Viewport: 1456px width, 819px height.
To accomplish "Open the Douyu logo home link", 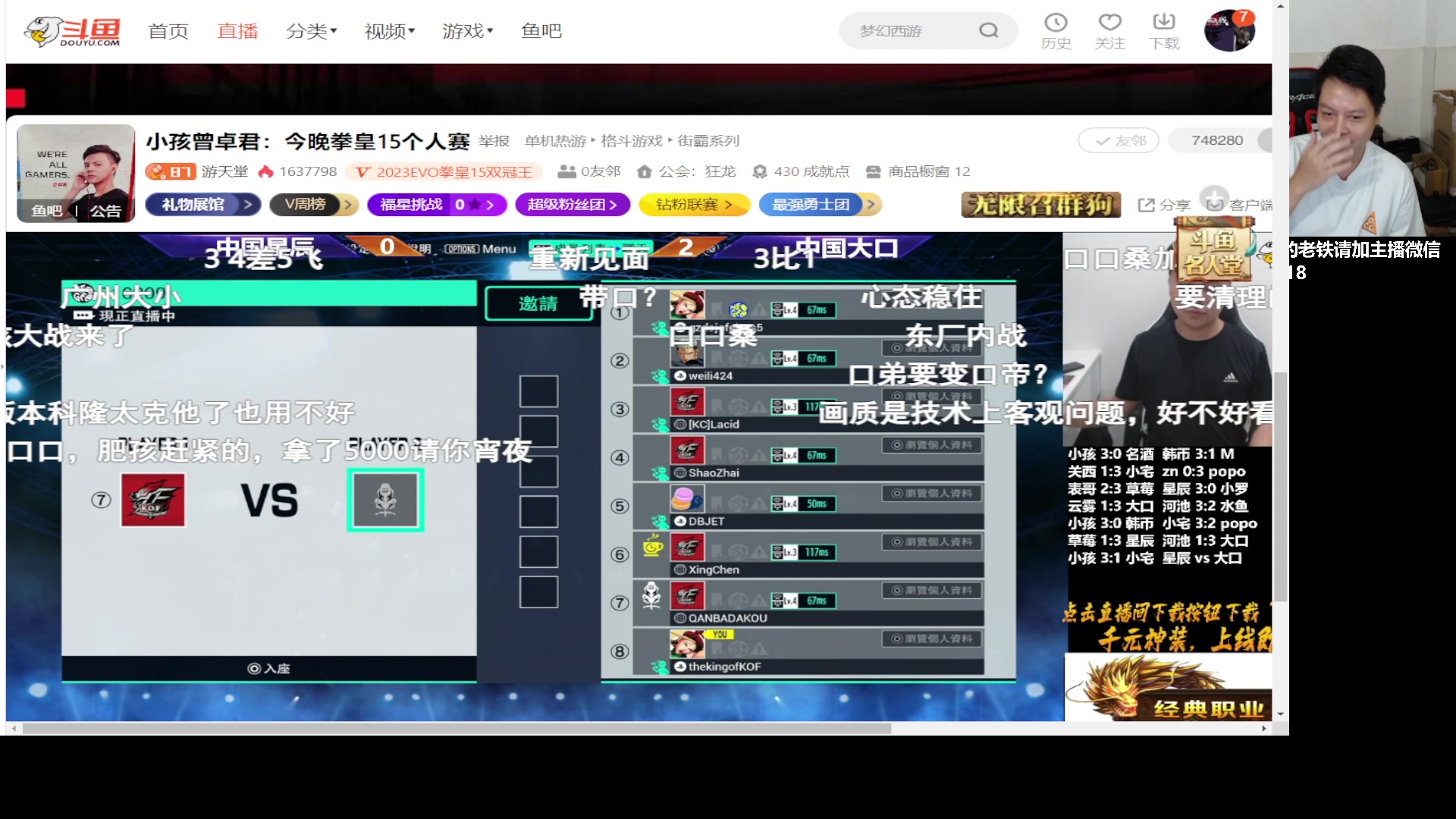I will tap(72, 31).
